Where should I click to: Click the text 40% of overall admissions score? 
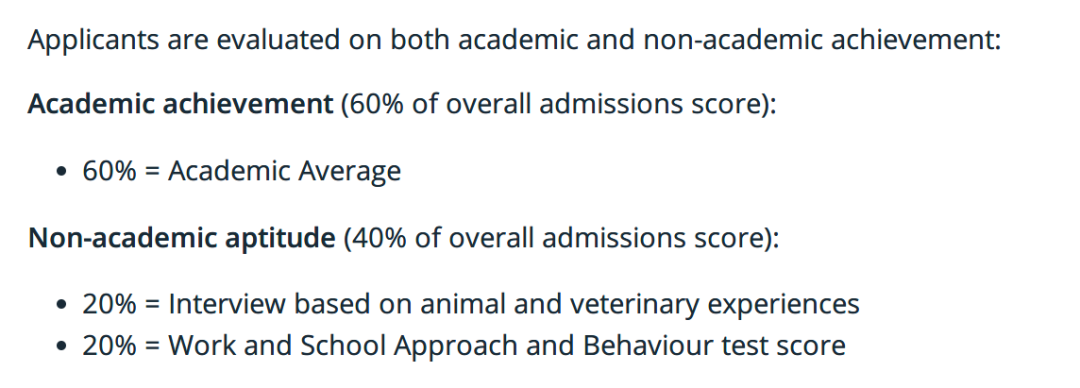(555, 238)
